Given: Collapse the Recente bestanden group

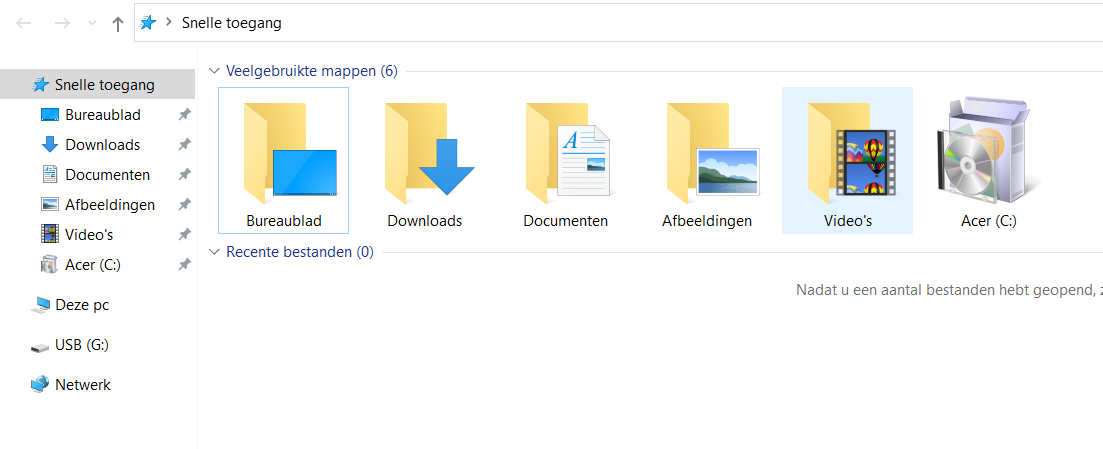Looking at the screenshot, I should pyautogui.click(x=215, y=252).
